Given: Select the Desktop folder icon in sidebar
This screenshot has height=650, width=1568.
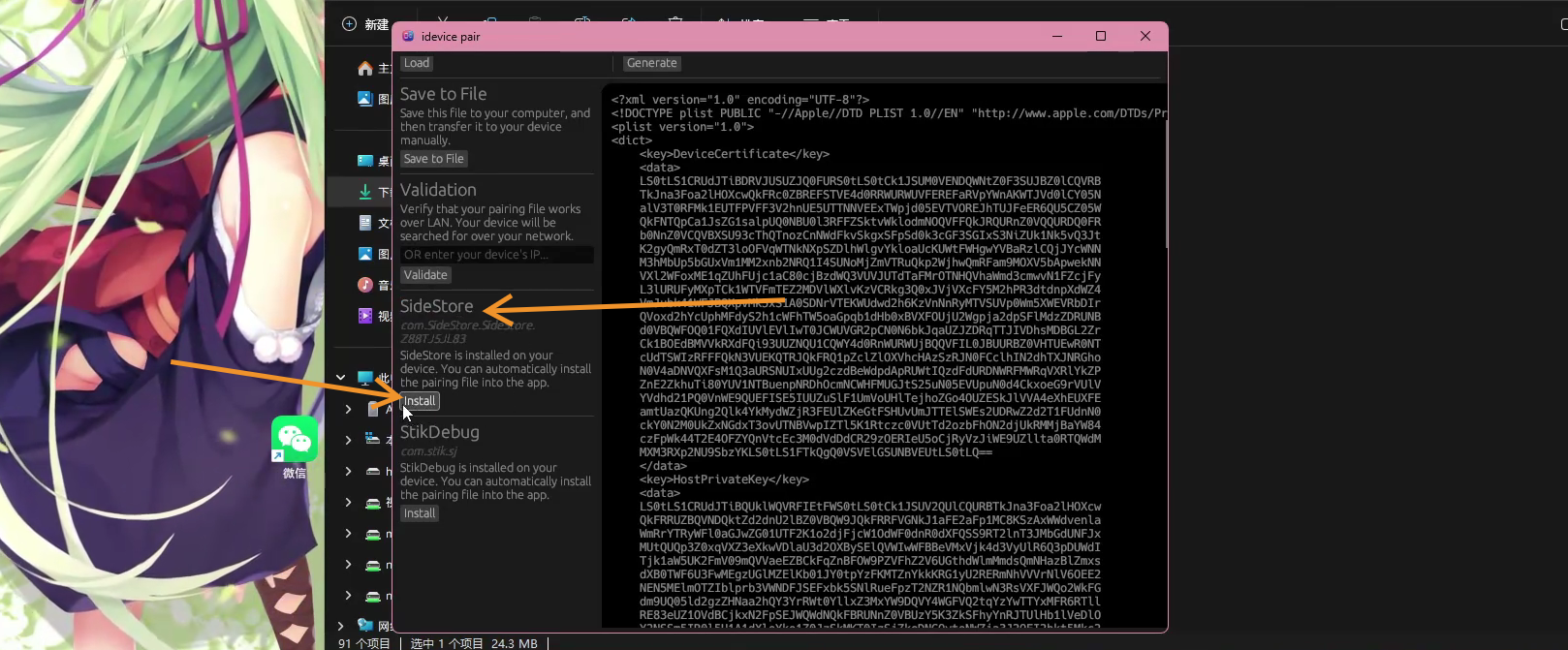Looking at the screenshot, I should pyautogui.click(x=364, y=161).
